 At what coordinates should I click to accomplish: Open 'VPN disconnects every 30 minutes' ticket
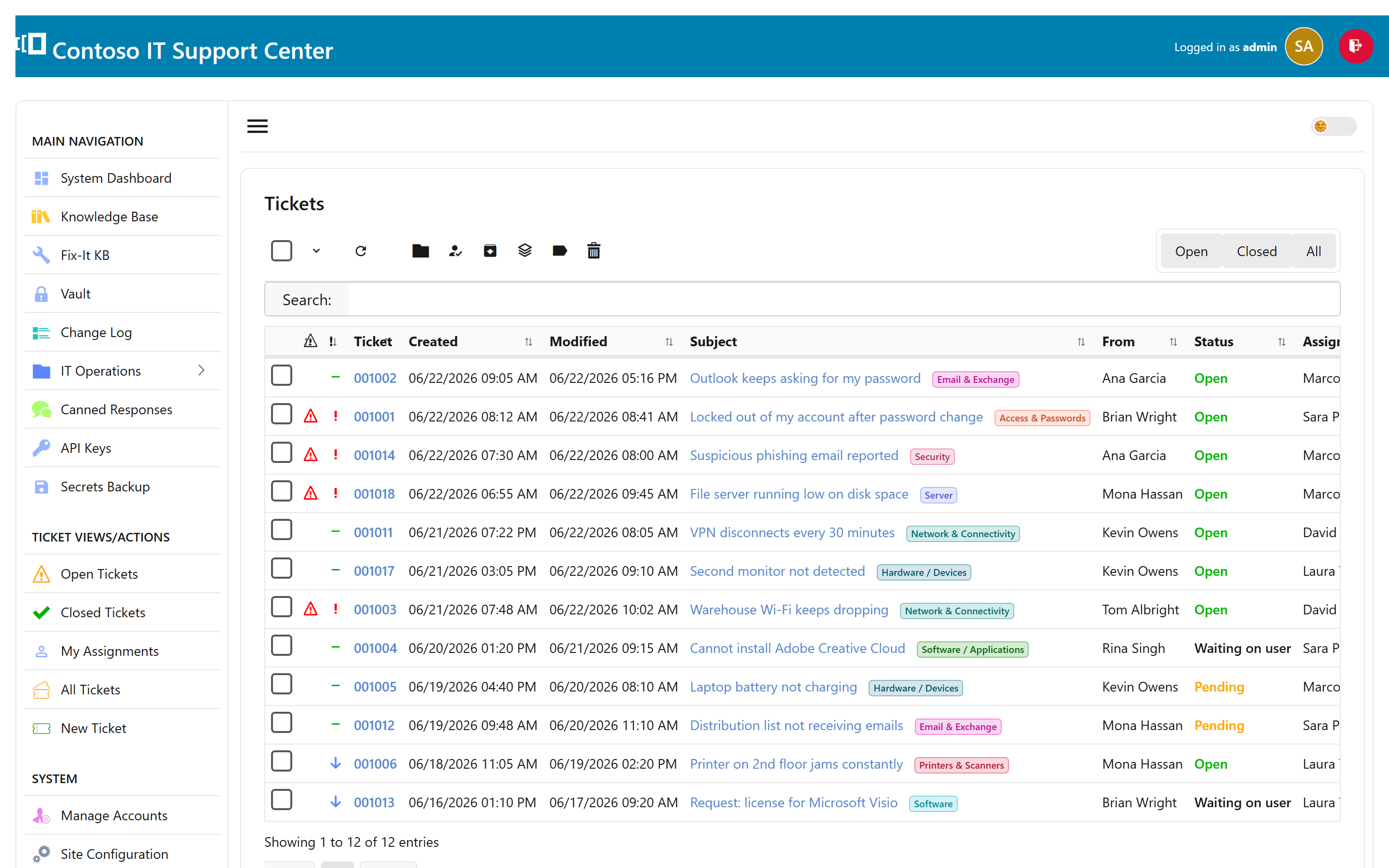[792, 532]
